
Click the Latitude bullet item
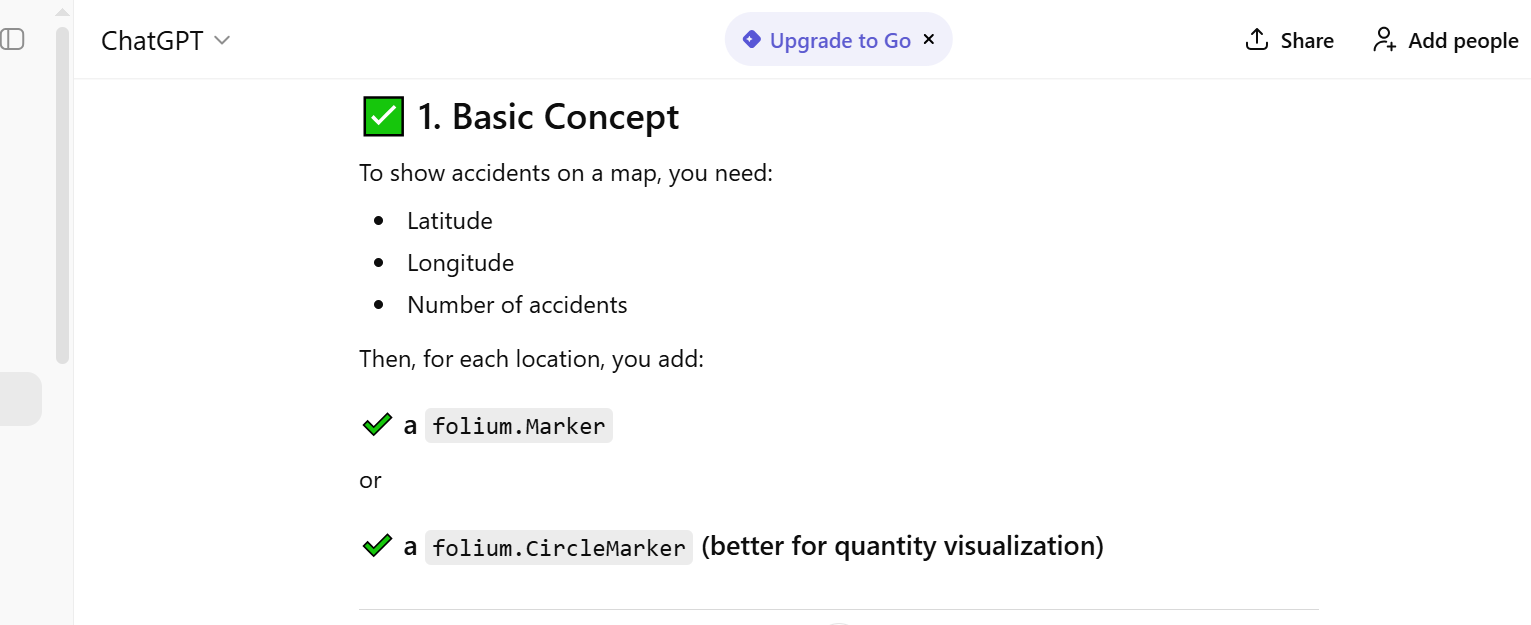(x=450, y=221)
